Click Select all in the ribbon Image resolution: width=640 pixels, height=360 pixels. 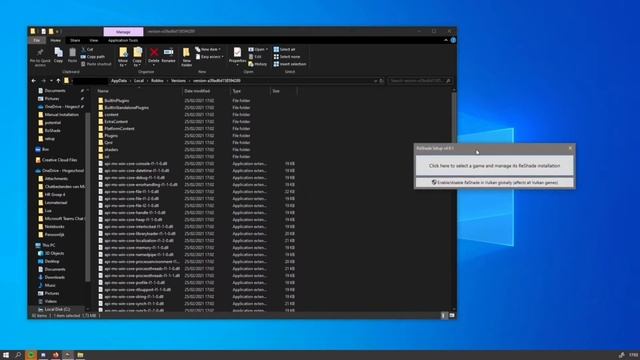point(284,49)
